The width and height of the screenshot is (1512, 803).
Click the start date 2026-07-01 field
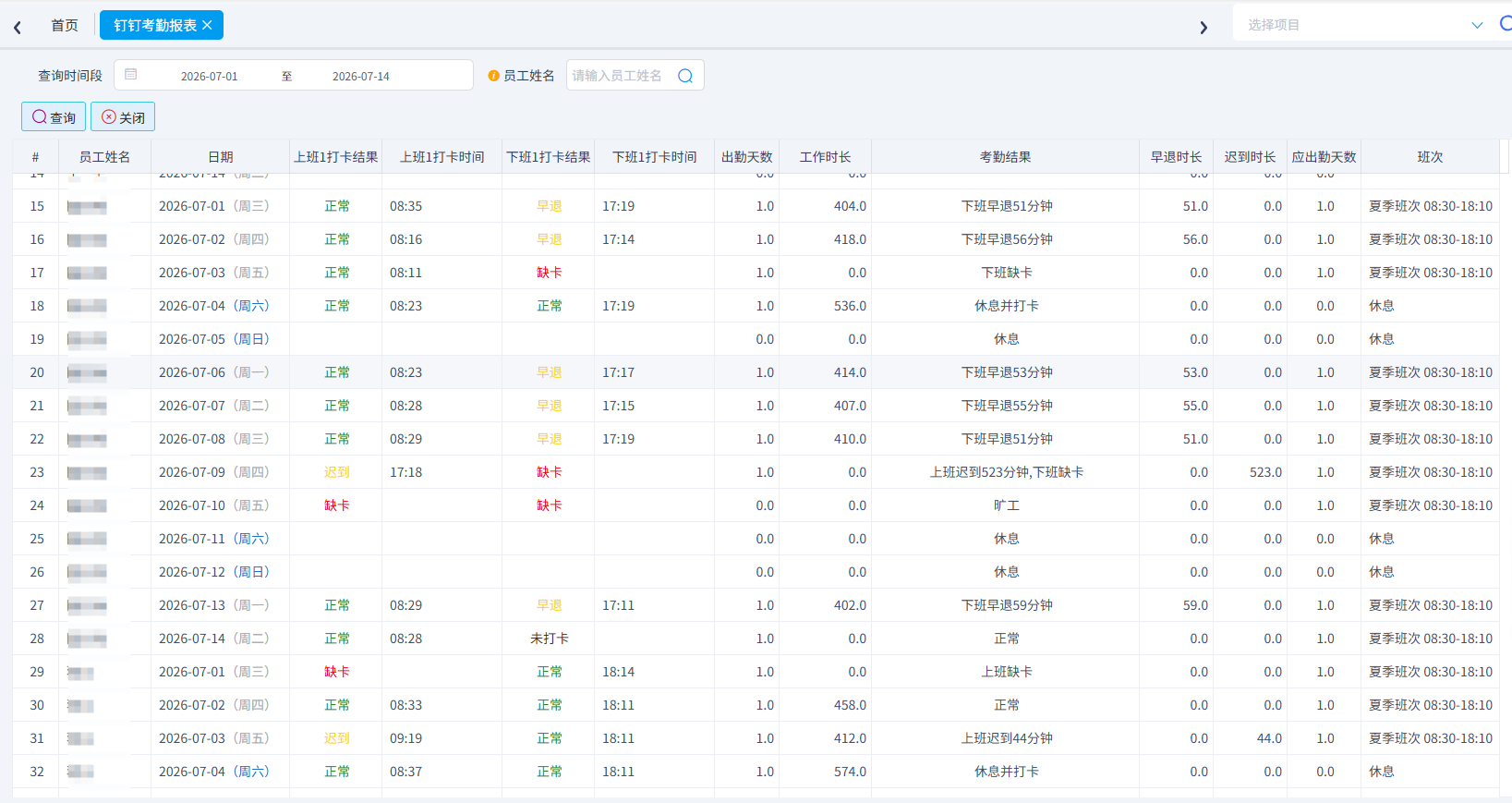click(210, 76)
